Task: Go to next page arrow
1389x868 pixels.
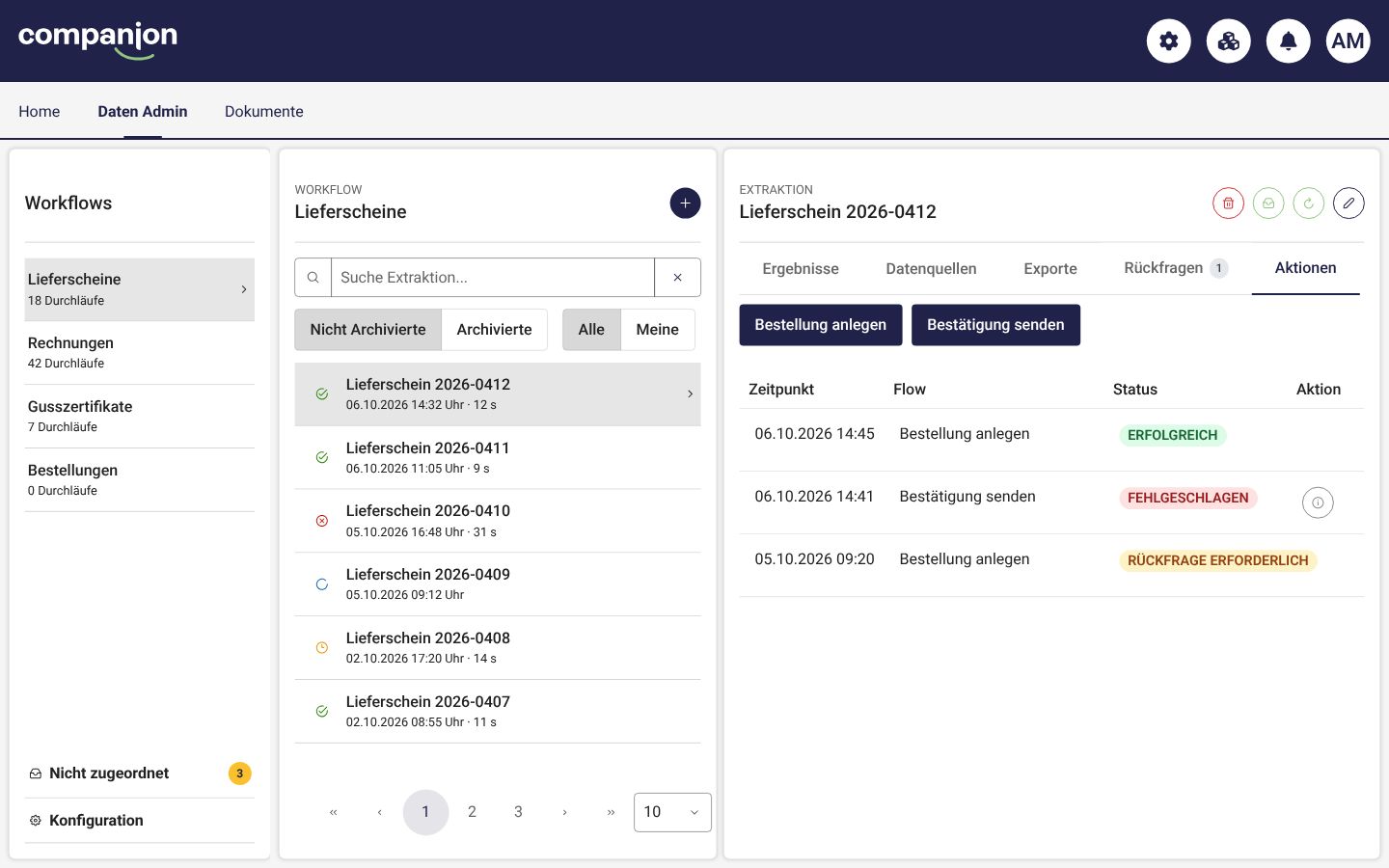Action: click(564, 812)
